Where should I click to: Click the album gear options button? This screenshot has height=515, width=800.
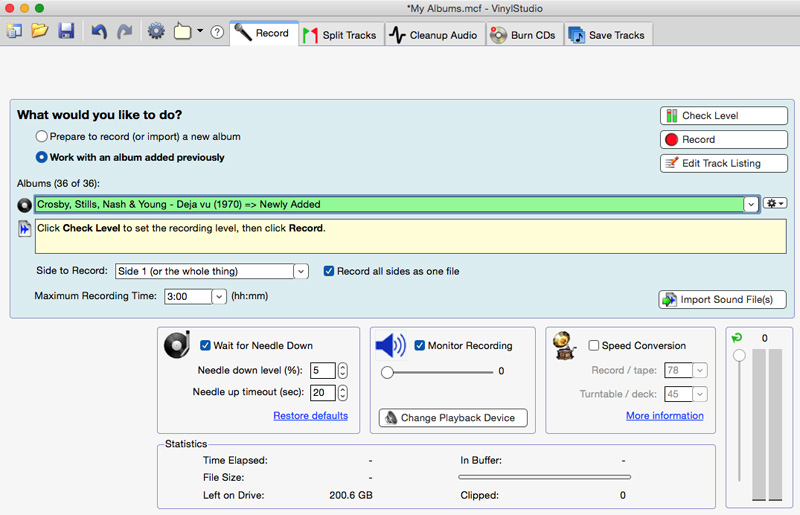[x=775, y=204]
